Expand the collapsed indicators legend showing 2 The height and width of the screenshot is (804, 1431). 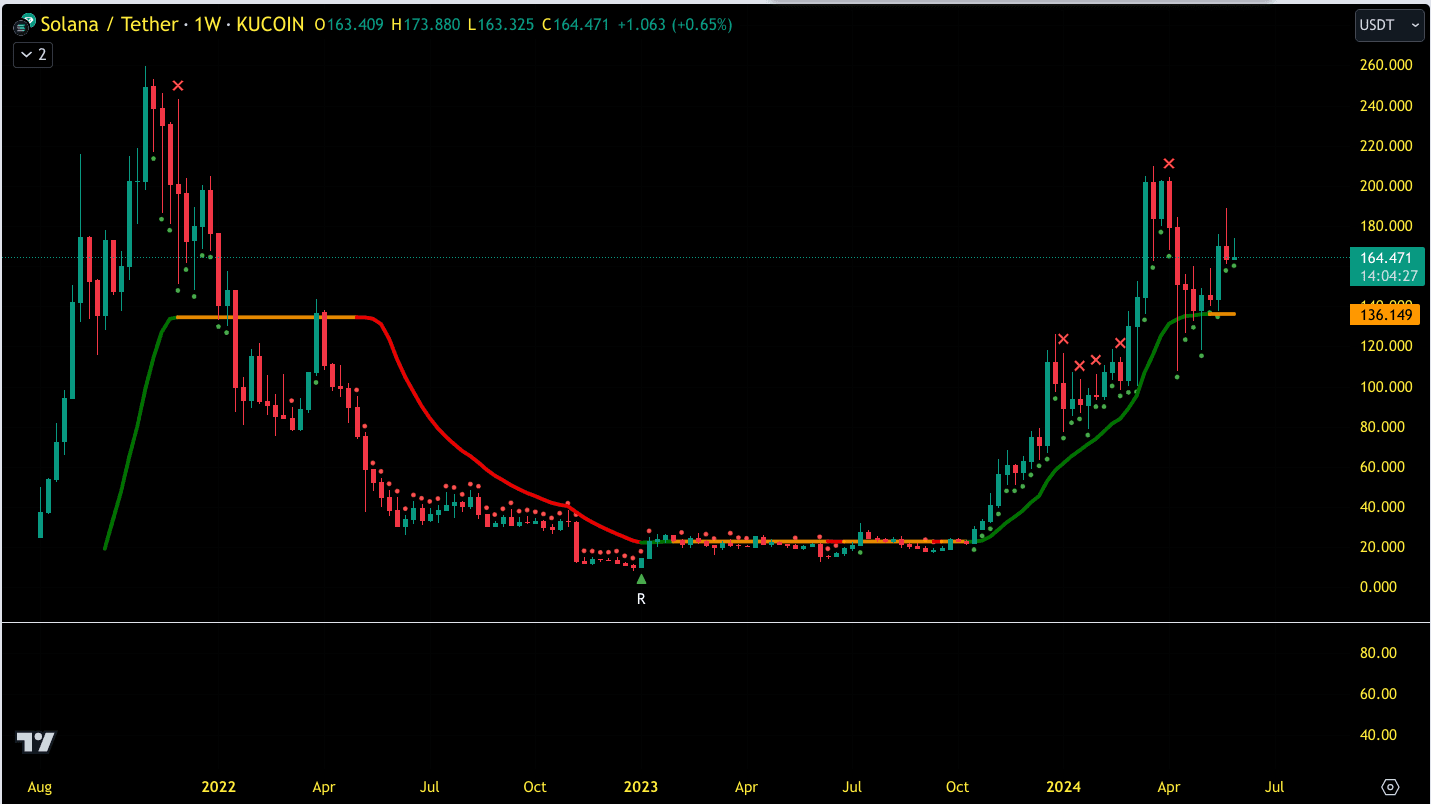33,55
